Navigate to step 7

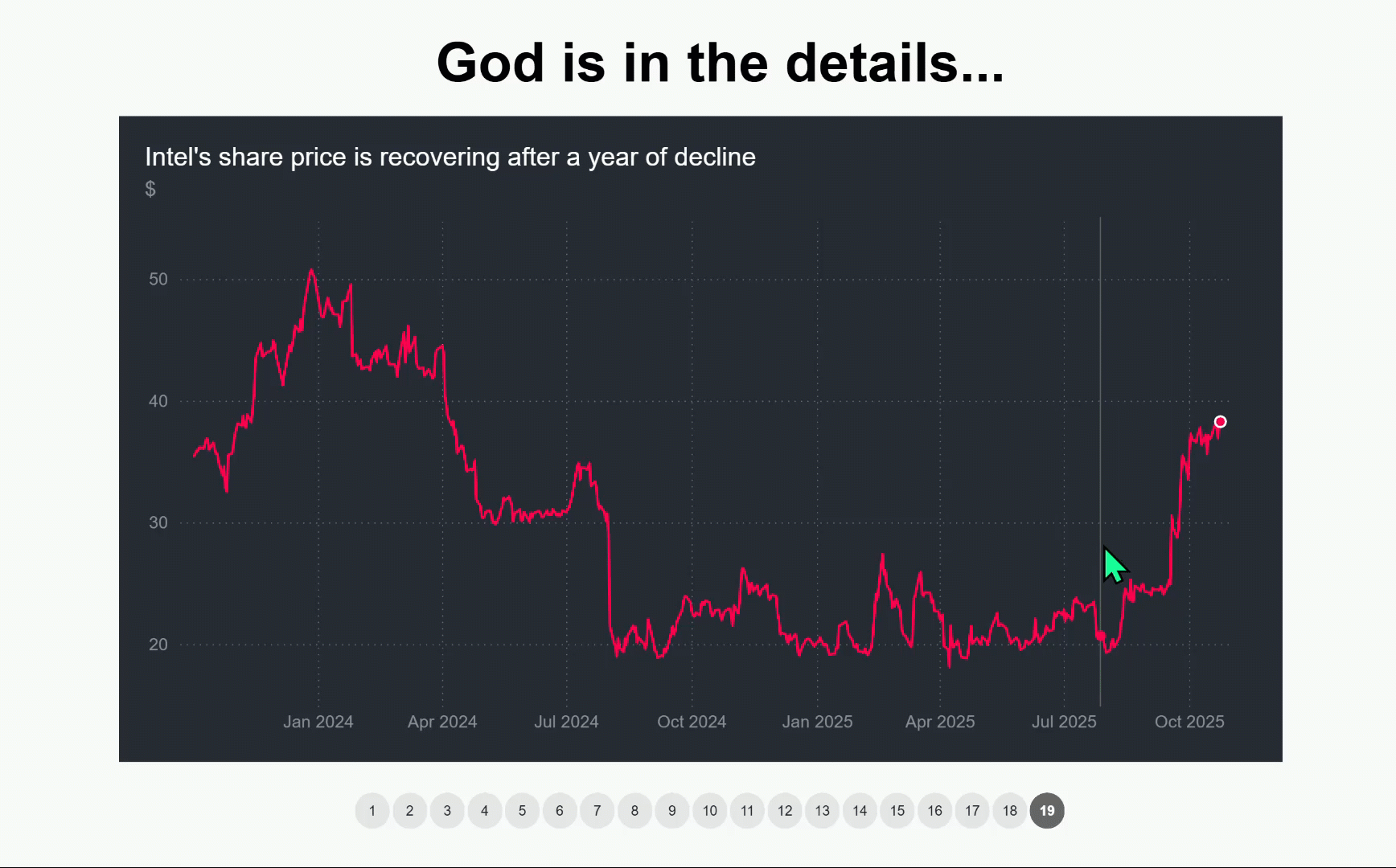pyautogui.click(x=597, y=810)
